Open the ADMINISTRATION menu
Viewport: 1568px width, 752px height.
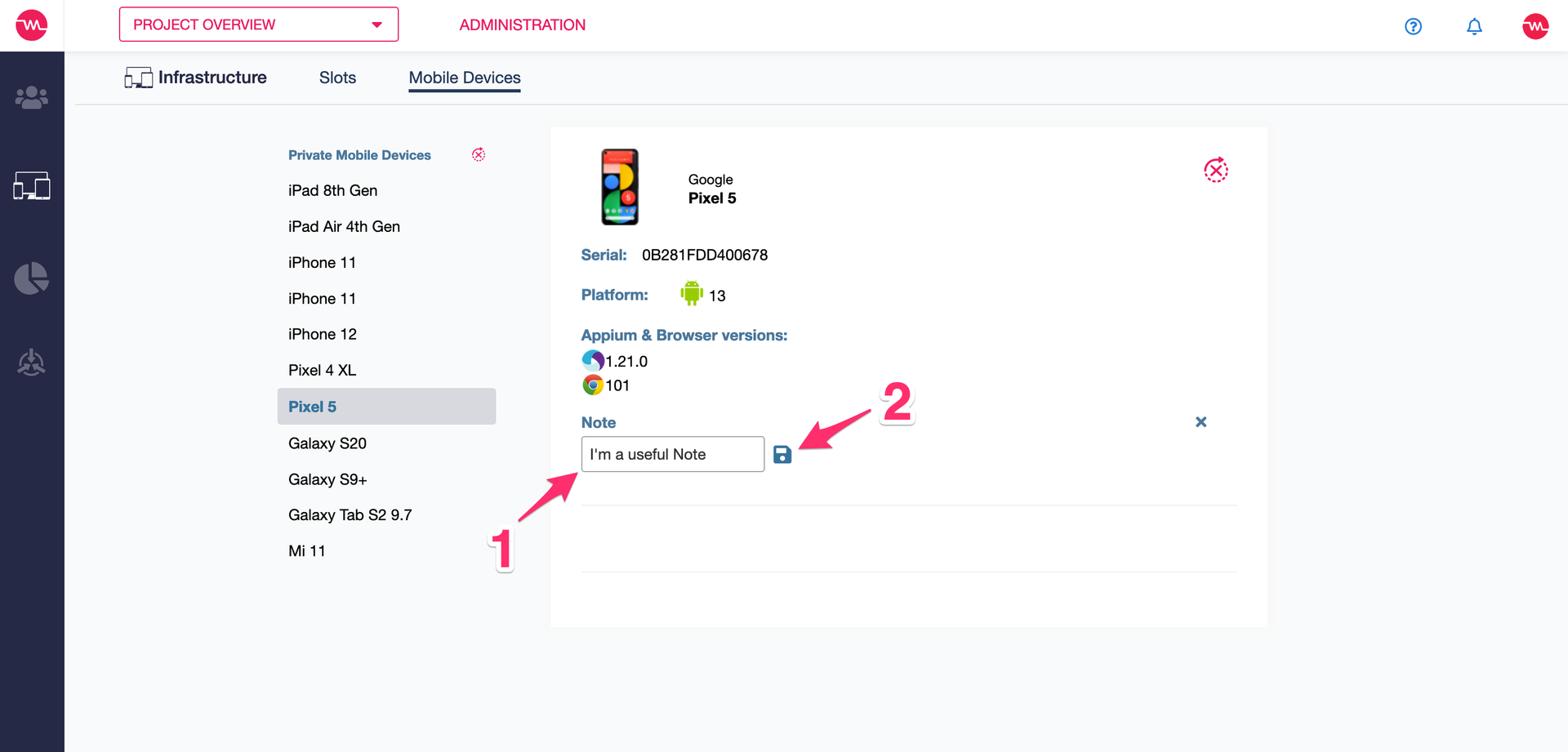click(x=523, y=25)
